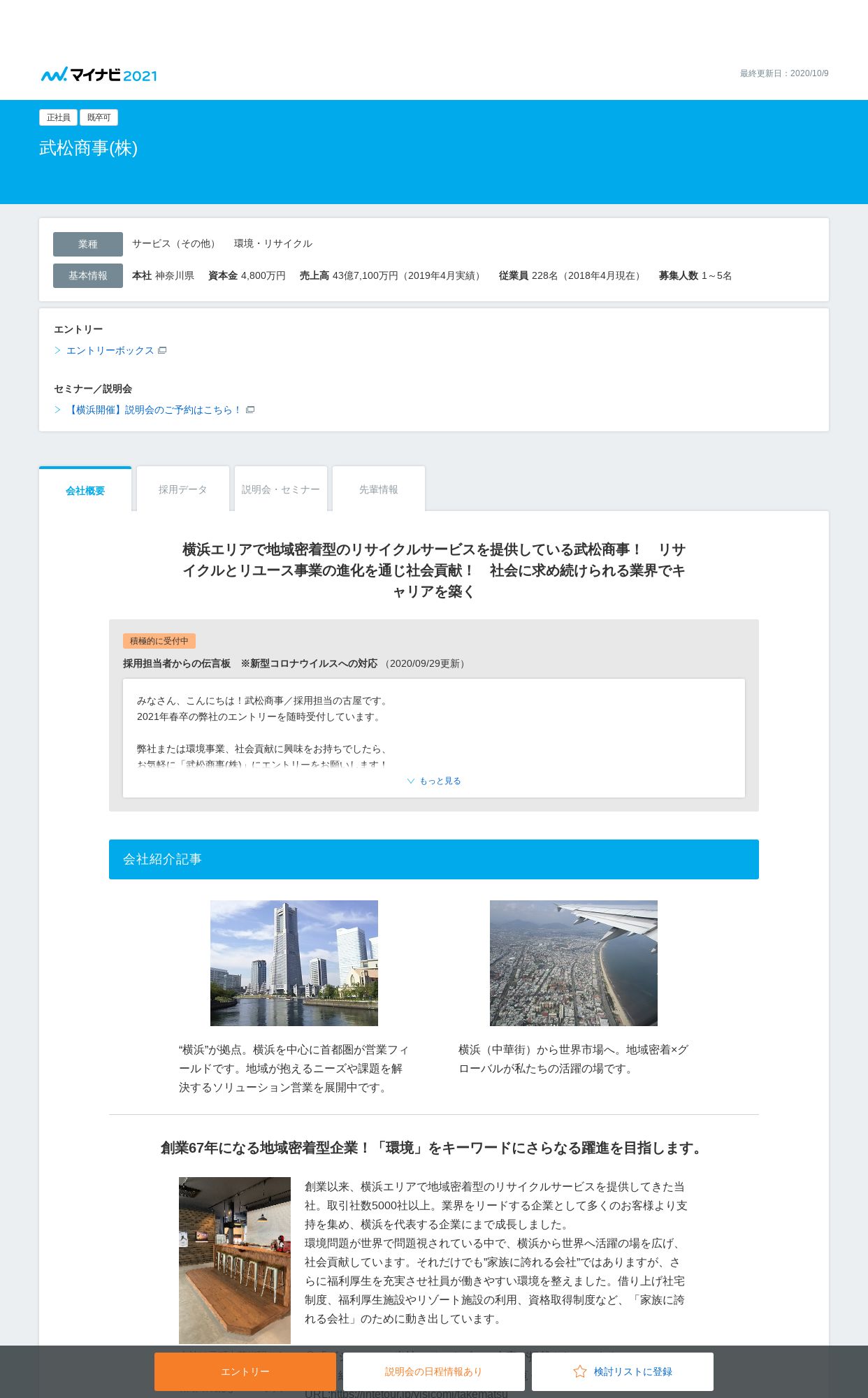
Task: Click the 募集人数 1～5名 text
Action: (695, 275)
